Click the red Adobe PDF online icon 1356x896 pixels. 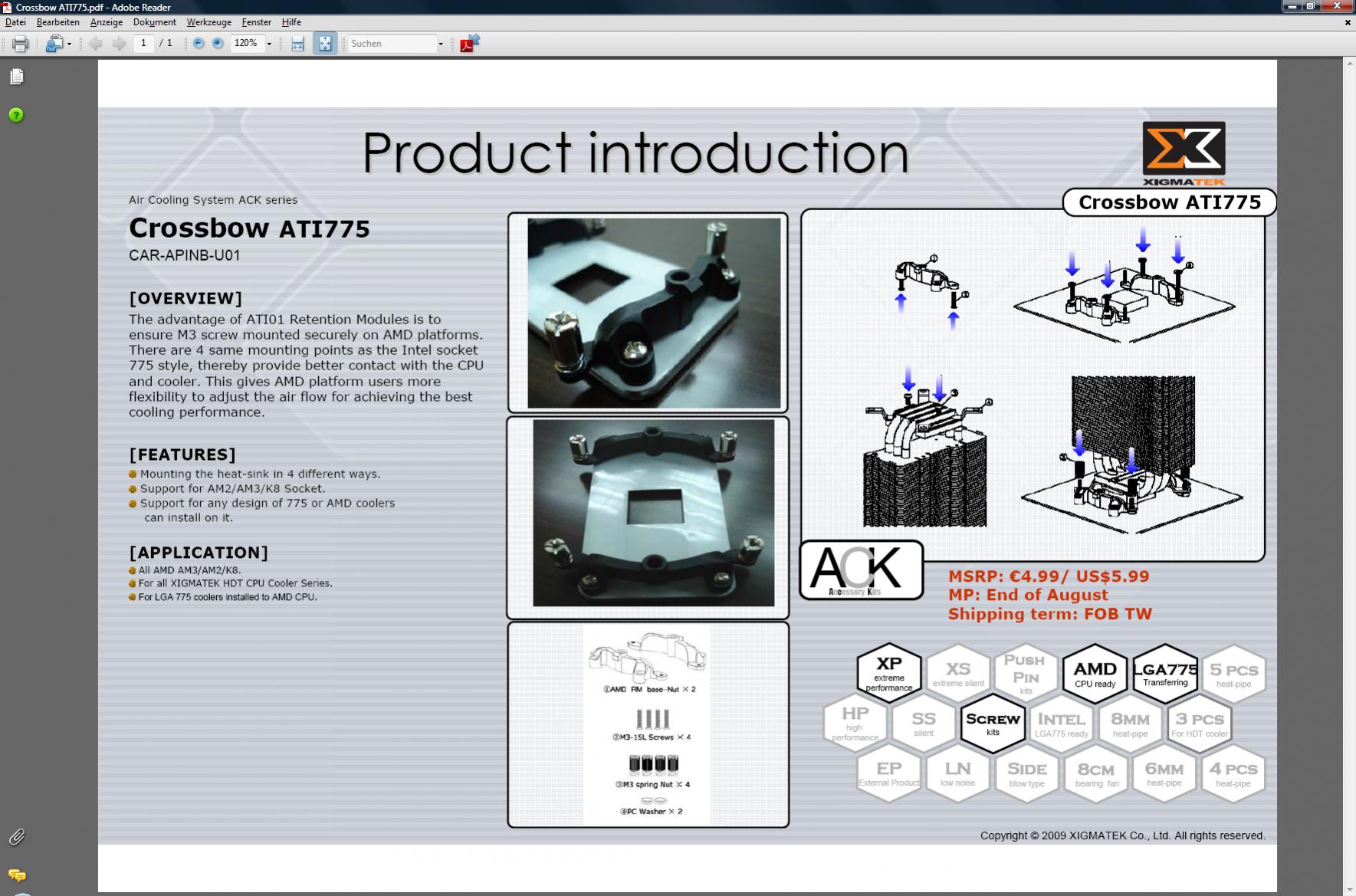[469, 44]
